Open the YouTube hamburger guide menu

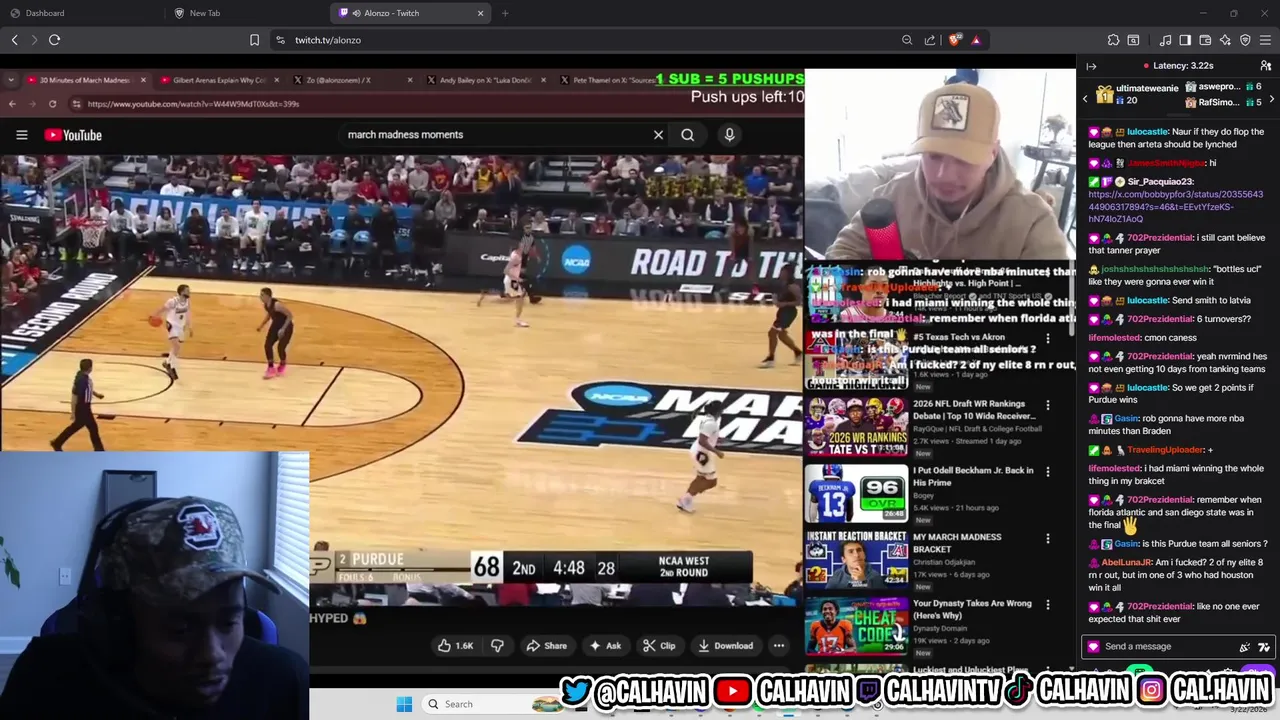(x=21, y=135)
